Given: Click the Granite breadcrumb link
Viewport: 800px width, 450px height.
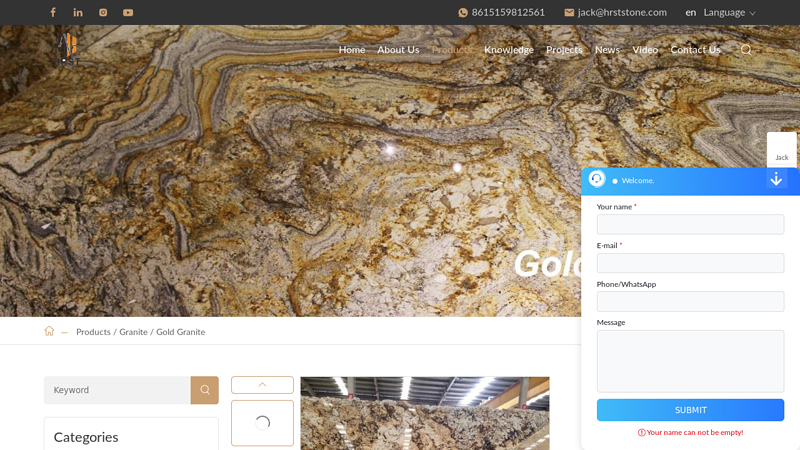Looking at the screenshot, I should (134, 332).
